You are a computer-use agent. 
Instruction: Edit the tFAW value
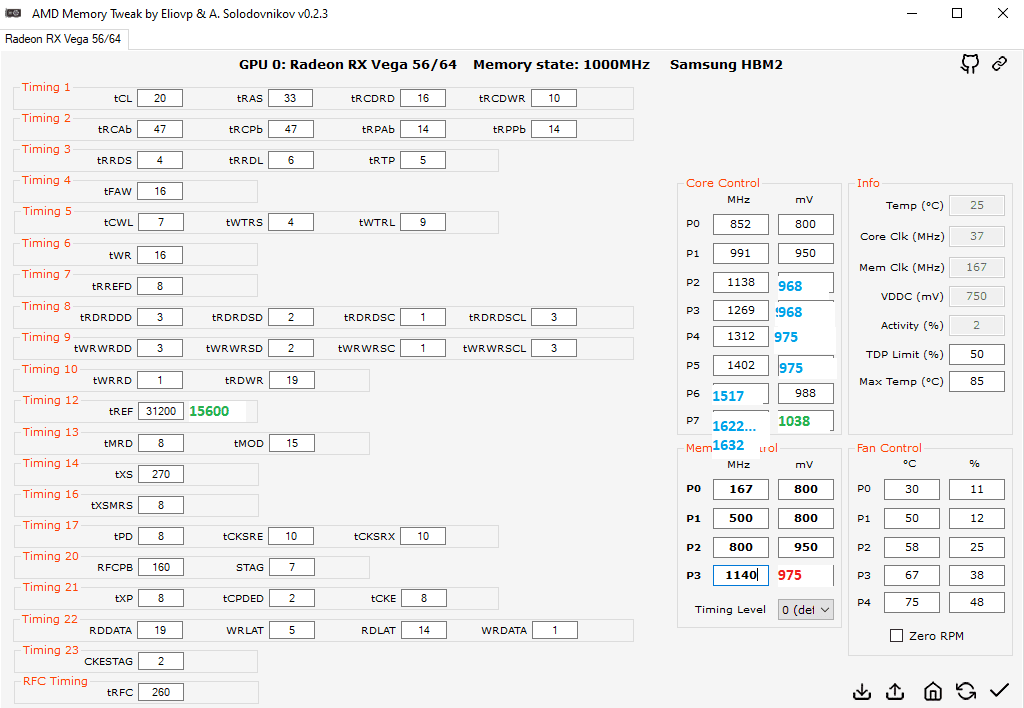pyautogui.click(x=160, y=191)
